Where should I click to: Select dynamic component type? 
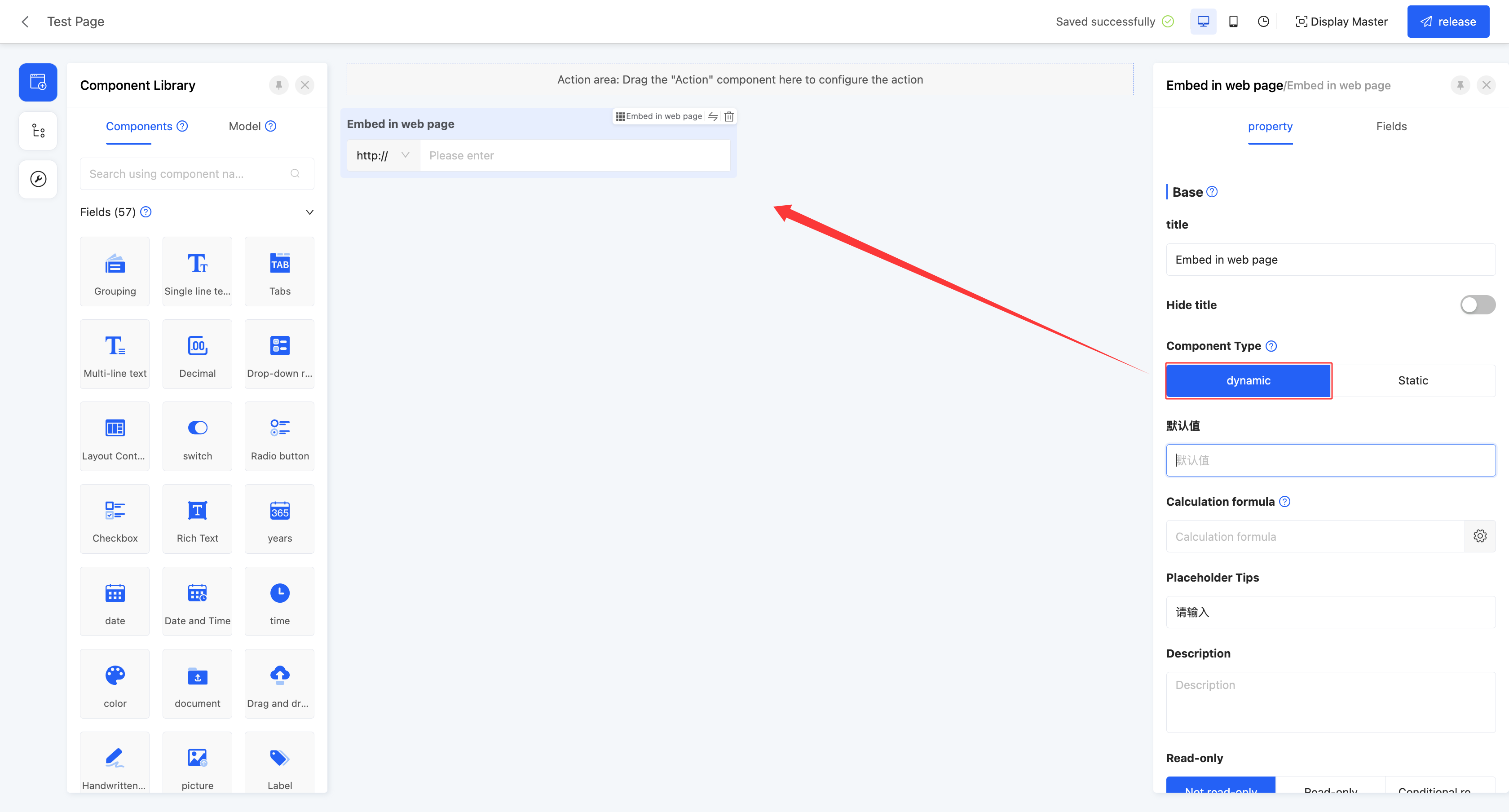tap(1249, 381)
